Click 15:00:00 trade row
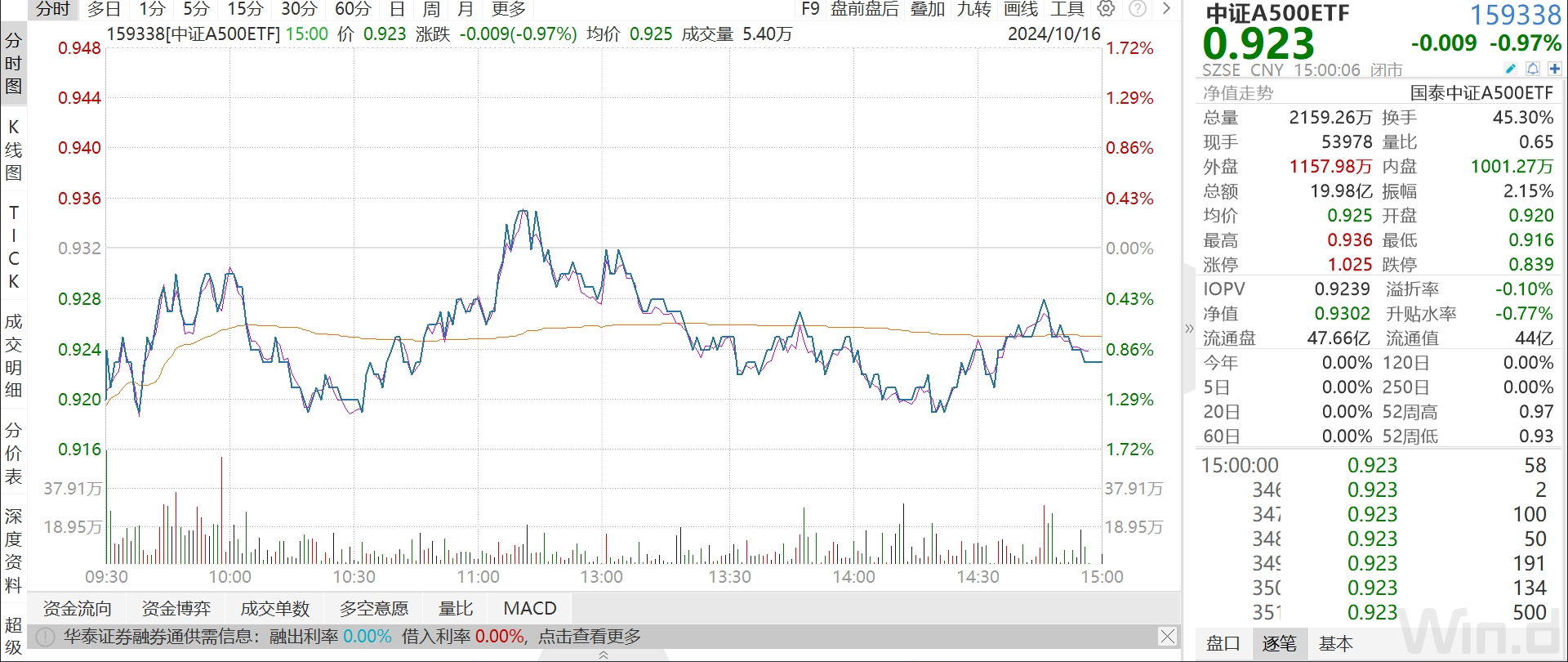 click(x=1379, y=465)
